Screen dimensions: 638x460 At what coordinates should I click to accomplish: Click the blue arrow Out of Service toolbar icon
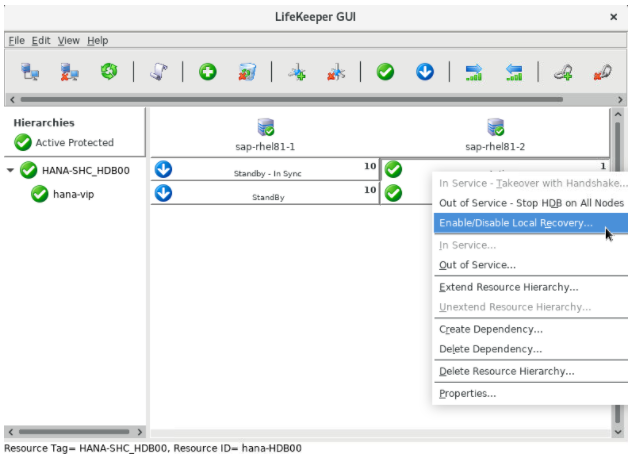(425, 72)
